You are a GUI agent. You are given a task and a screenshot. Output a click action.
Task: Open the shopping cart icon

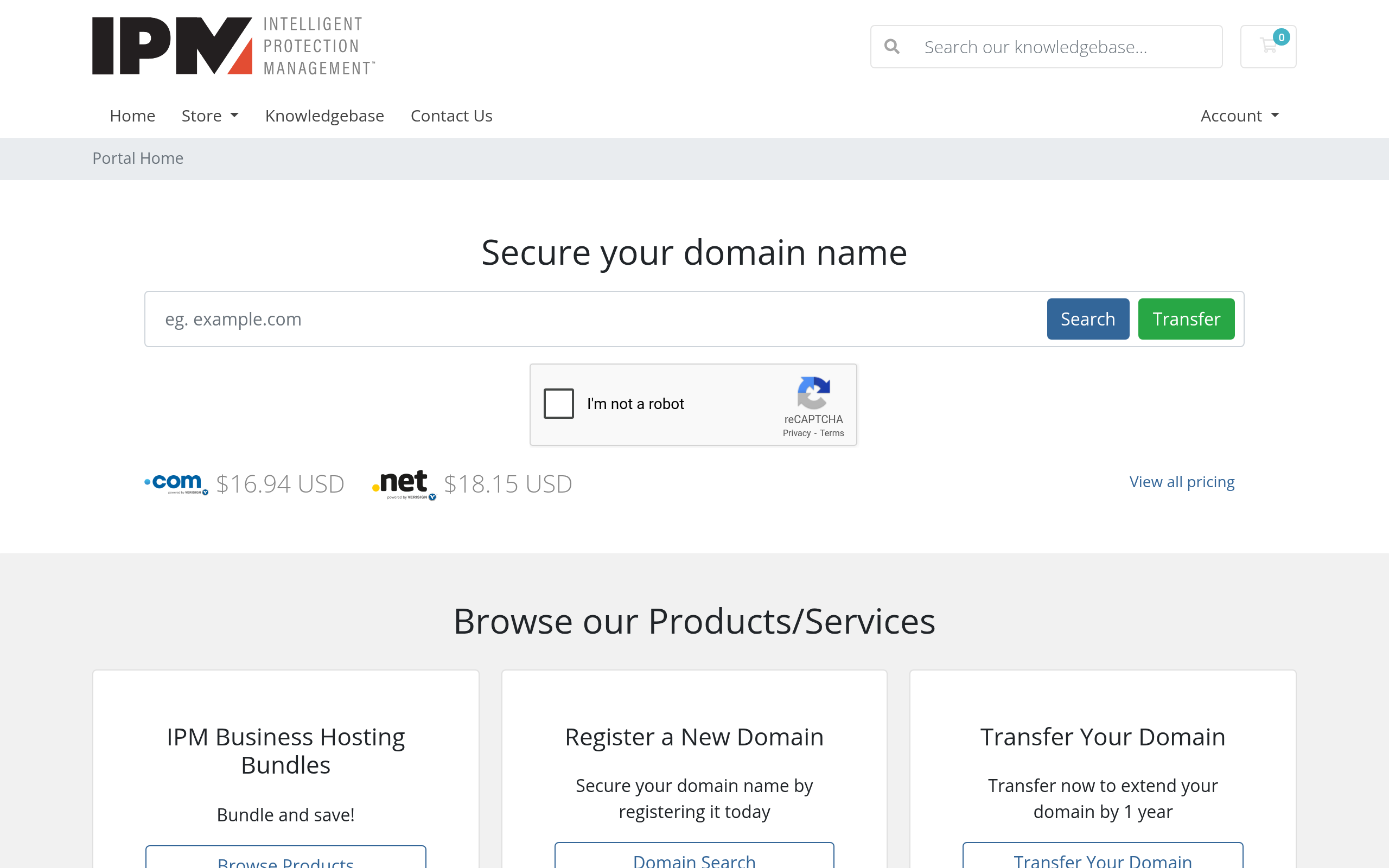coord(1268,47)
